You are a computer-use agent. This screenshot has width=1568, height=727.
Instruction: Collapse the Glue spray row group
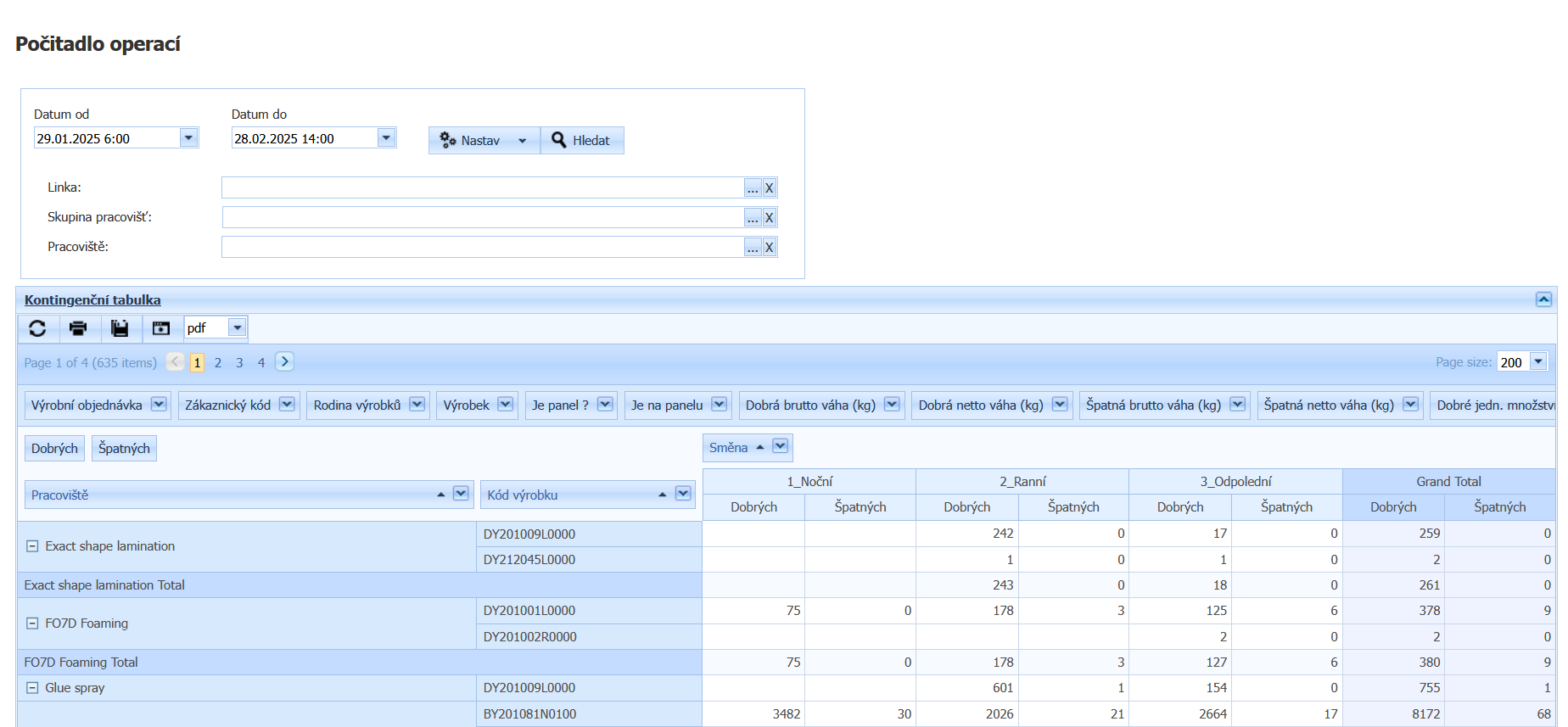coord(32,688)
